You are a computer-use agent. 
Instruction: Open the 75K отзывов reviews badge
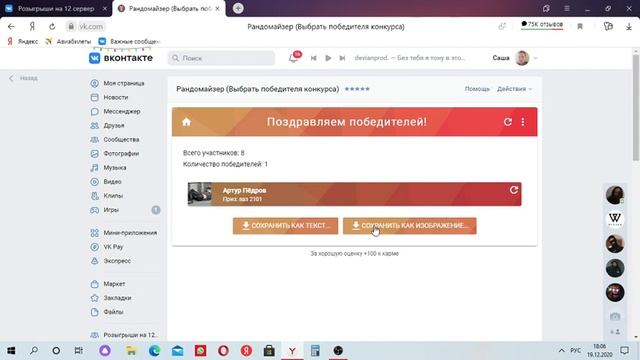click(542, 25)
